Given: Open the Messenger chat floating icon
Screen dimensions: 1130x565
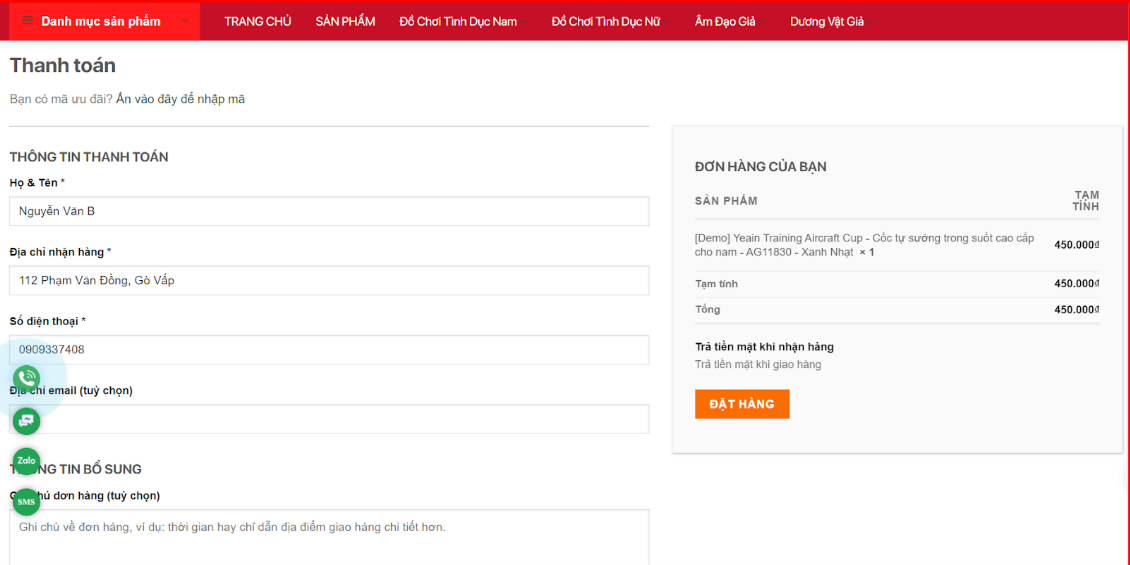Looking at the screenshot, I should tap(26, 421).
